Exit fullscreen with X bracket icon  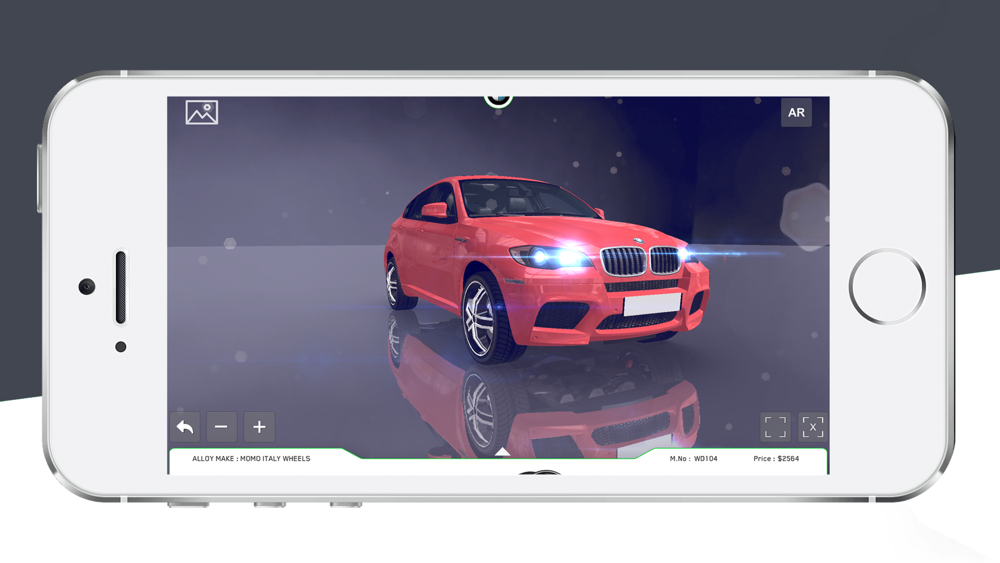pyautogui.click(x=812, y=427)
